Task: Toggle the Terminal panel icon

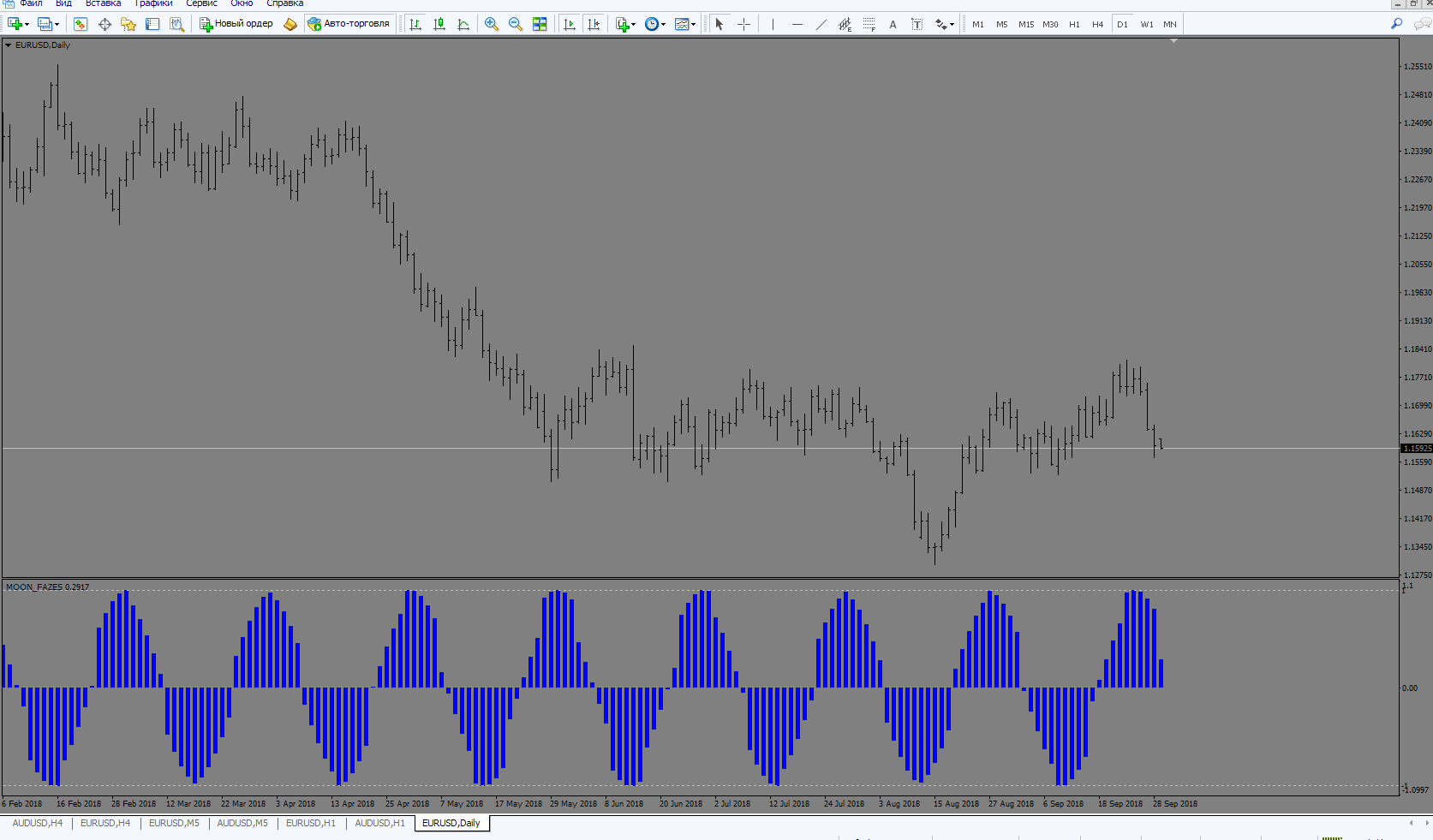Action: [152, 24]
